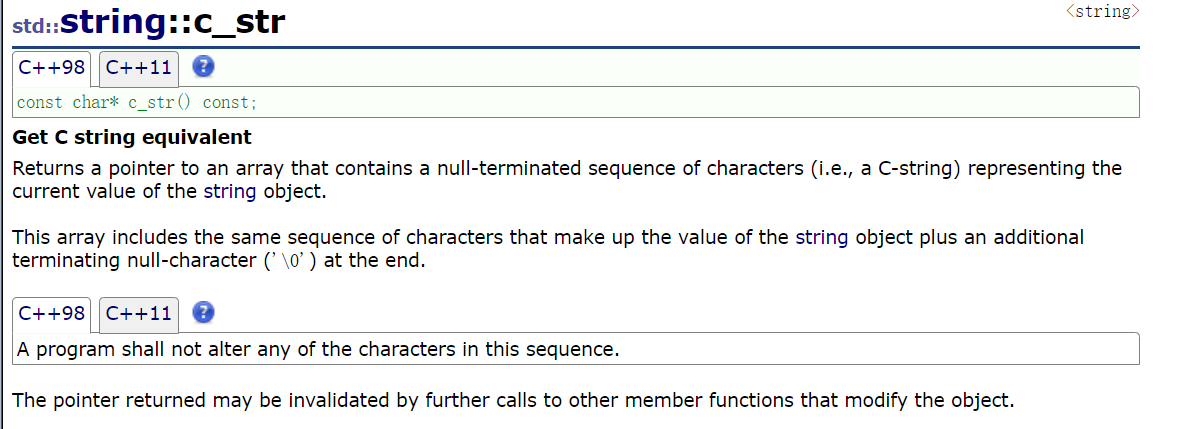Switch to the C++11 tab above the prototype
The height and width of the screenshot is (429, 1199).
[139, 69]
